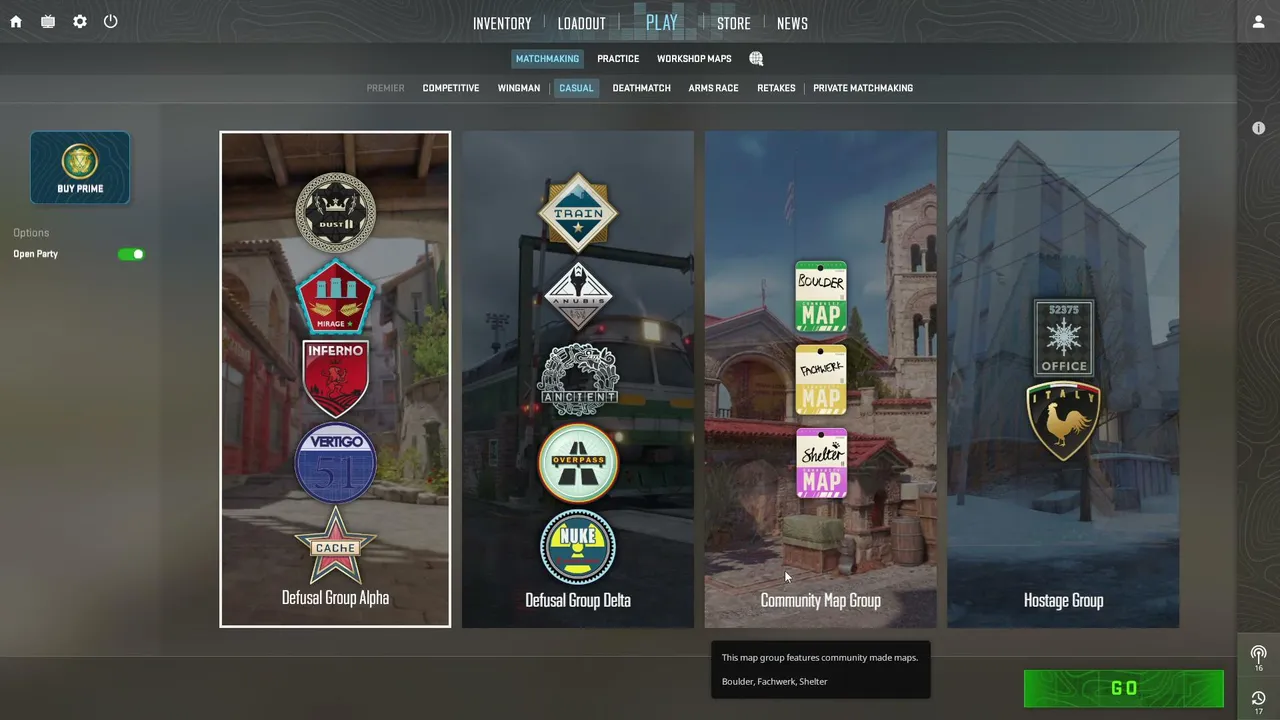The image size is (1280, 720).
Task: Select the Mirage map badge
Action: pos(335,297)
